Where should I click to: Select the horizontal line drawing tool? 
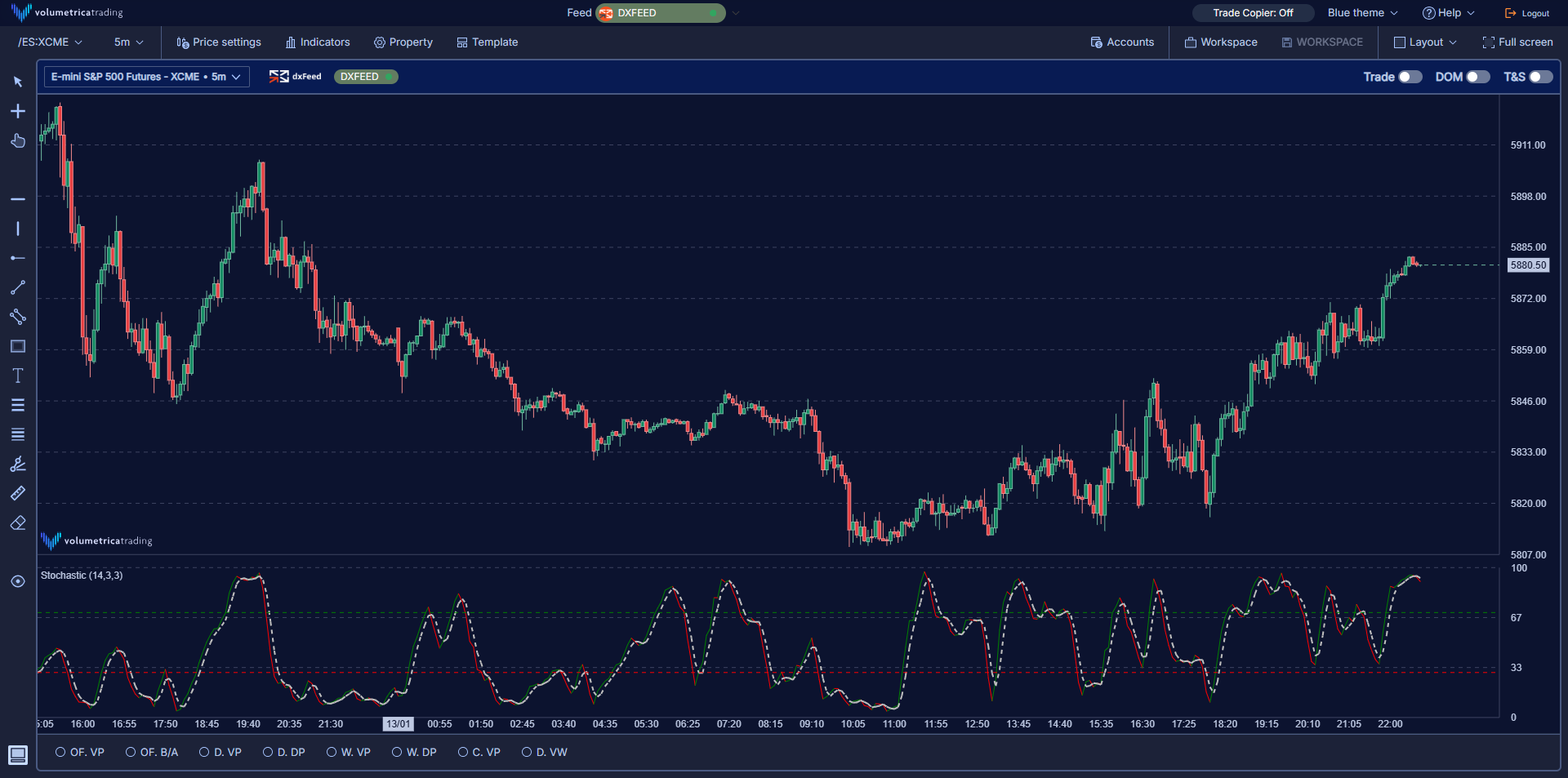(18, 199)
